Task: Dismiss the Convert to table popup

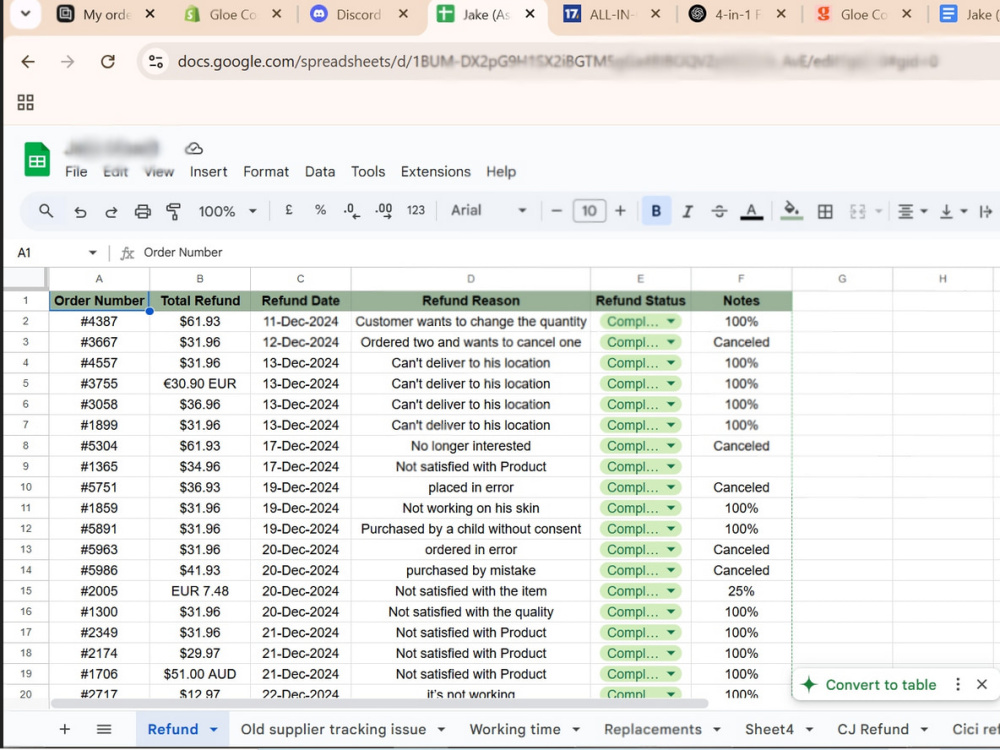Action: click(x=982, y=684)
